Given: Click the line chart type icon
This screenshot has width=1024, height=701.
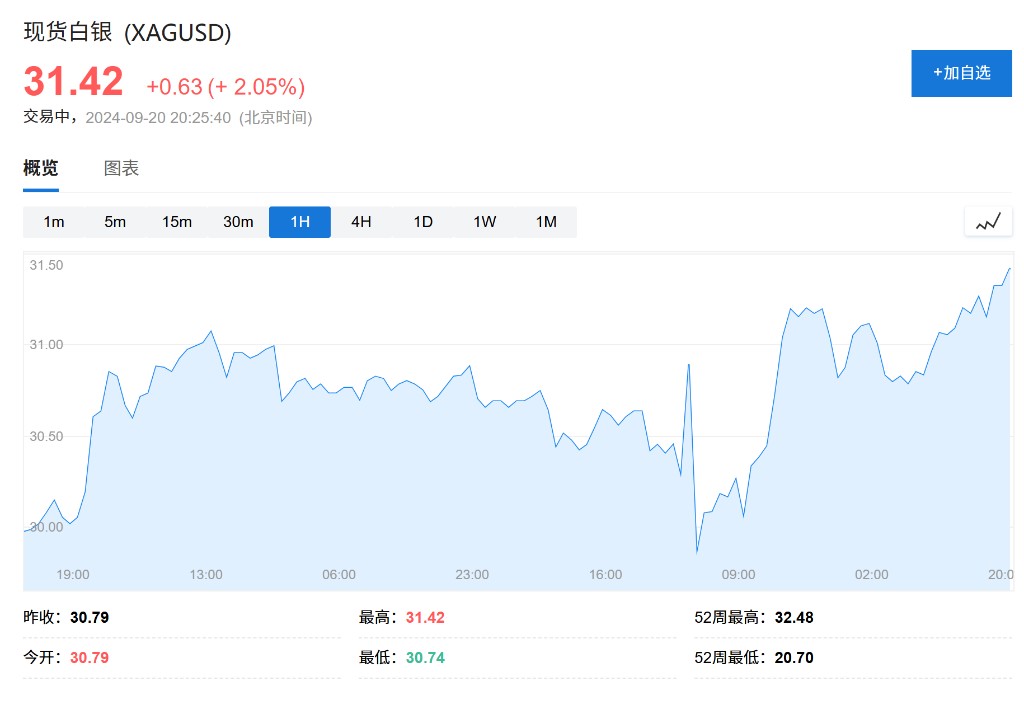Looking at the screenshot, I should (x=988, y=222).
